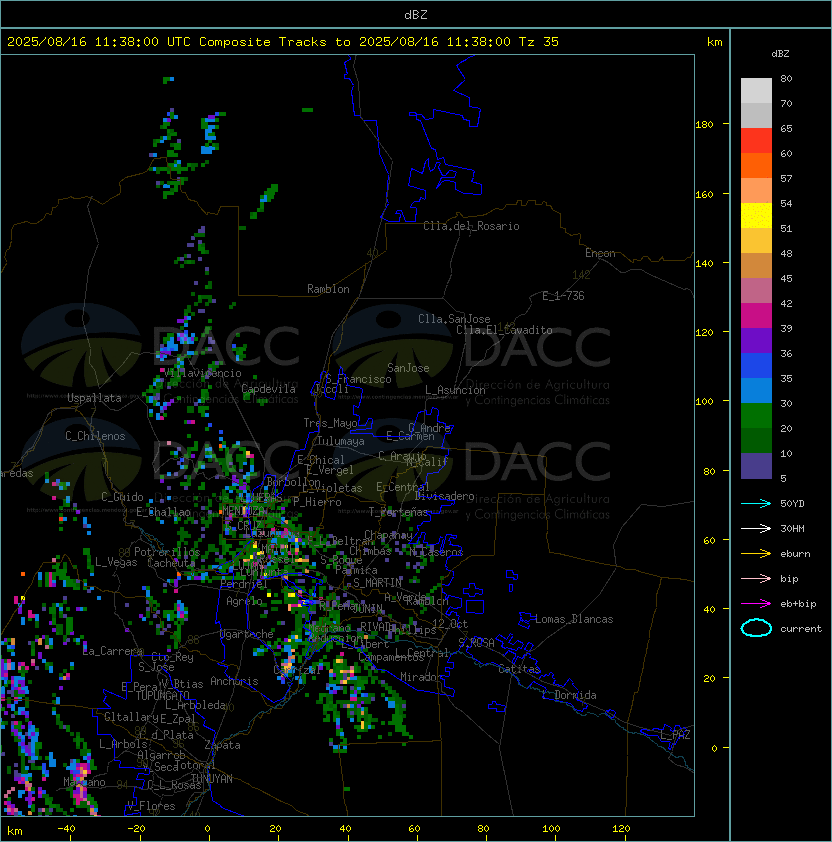The image size is (832, 842).
Task: Click the 'L_PAZ' map label
Action: click(x=675, y=735)
